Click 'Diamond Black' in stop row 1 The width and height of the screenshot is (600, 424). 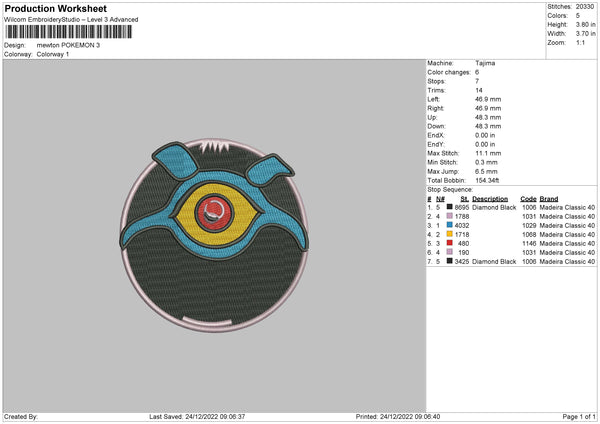(494, 207)
